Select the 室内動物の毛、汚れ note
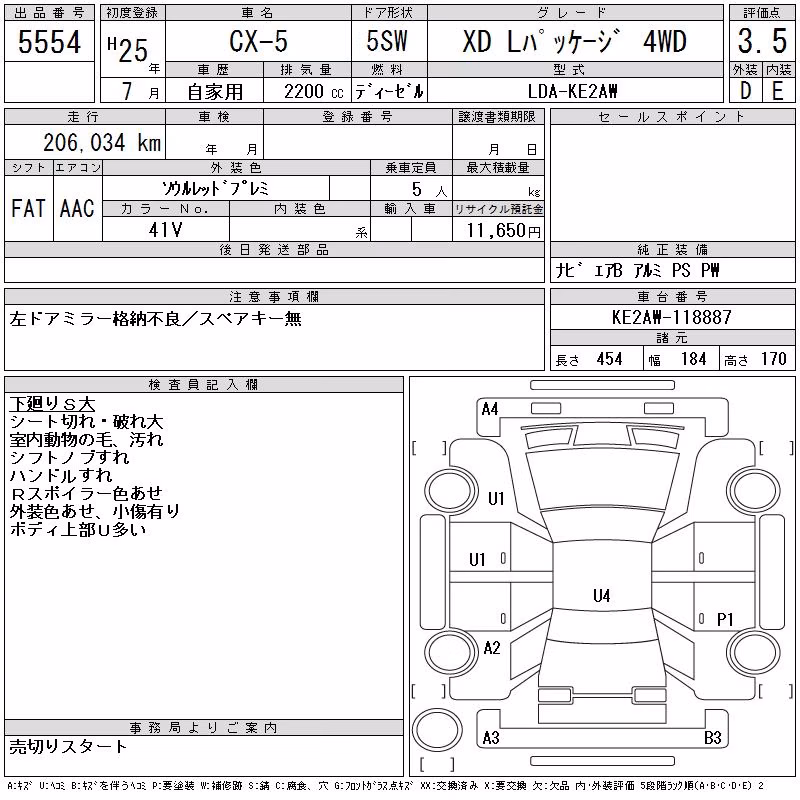The height and width of the screenshot is (800, 800). tap(86, 440)
